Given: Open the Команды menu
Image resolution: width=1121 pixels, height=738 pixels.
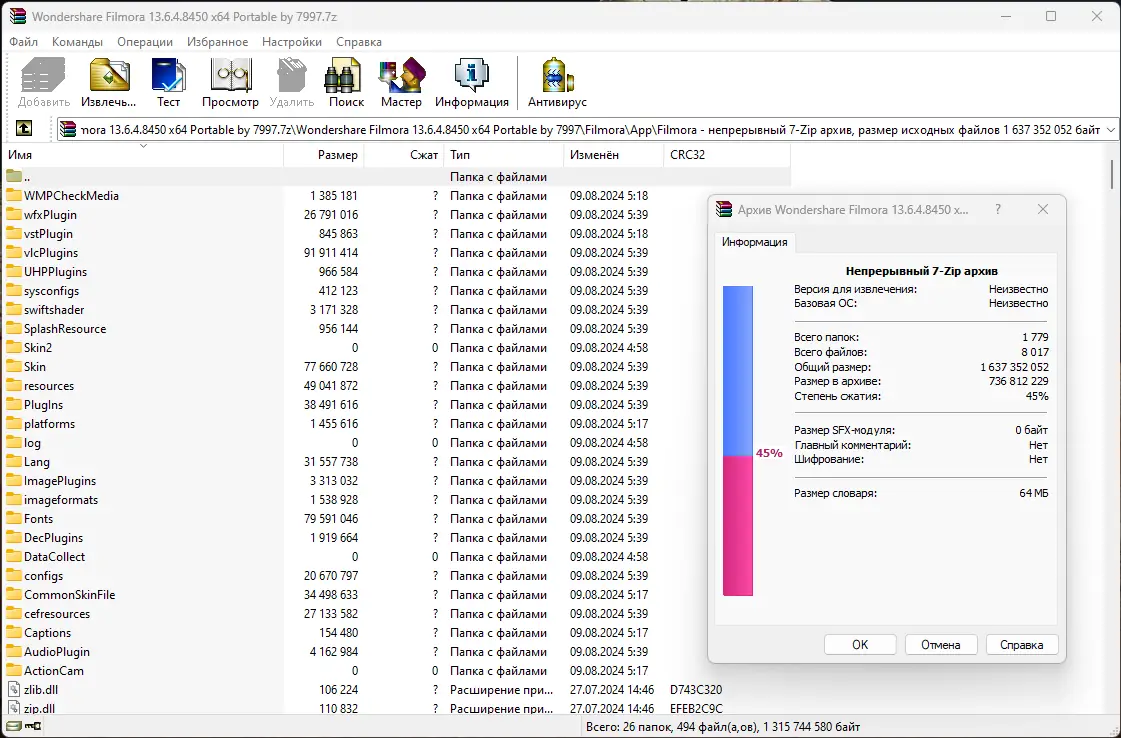Looking at the screenshot, I should click(x=77, y=41).
